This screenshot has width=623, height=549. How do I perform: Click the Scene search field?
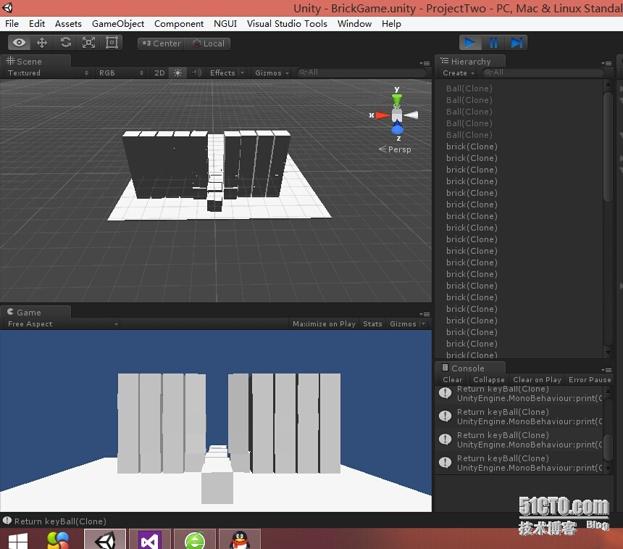pyautogui.click(x=360, y=73)
